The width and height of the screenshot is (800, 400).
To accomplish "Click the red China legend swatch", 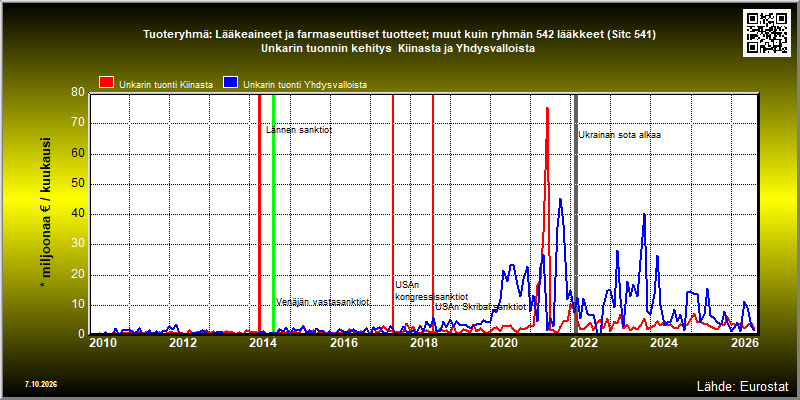I will [x=106, y=83].
